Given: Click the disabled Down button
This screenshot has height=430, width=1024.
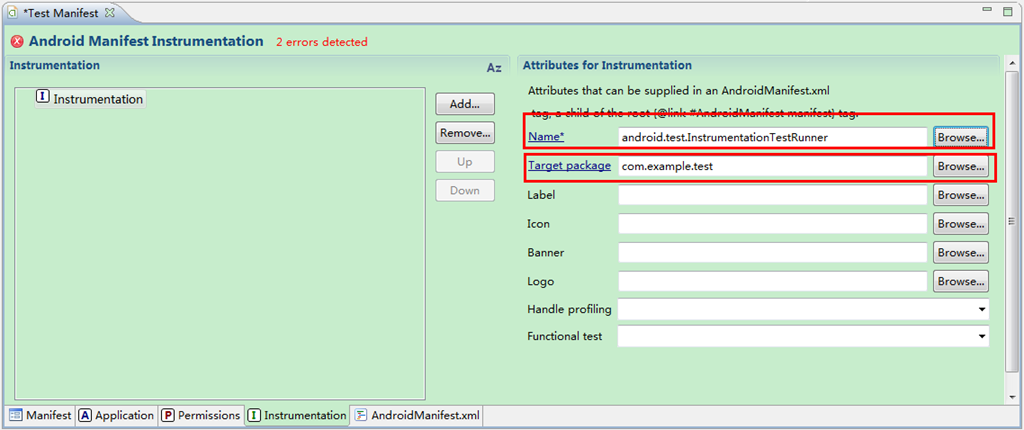Looking at the screenshot, I should pyautogui.click(x=464, y=190).
